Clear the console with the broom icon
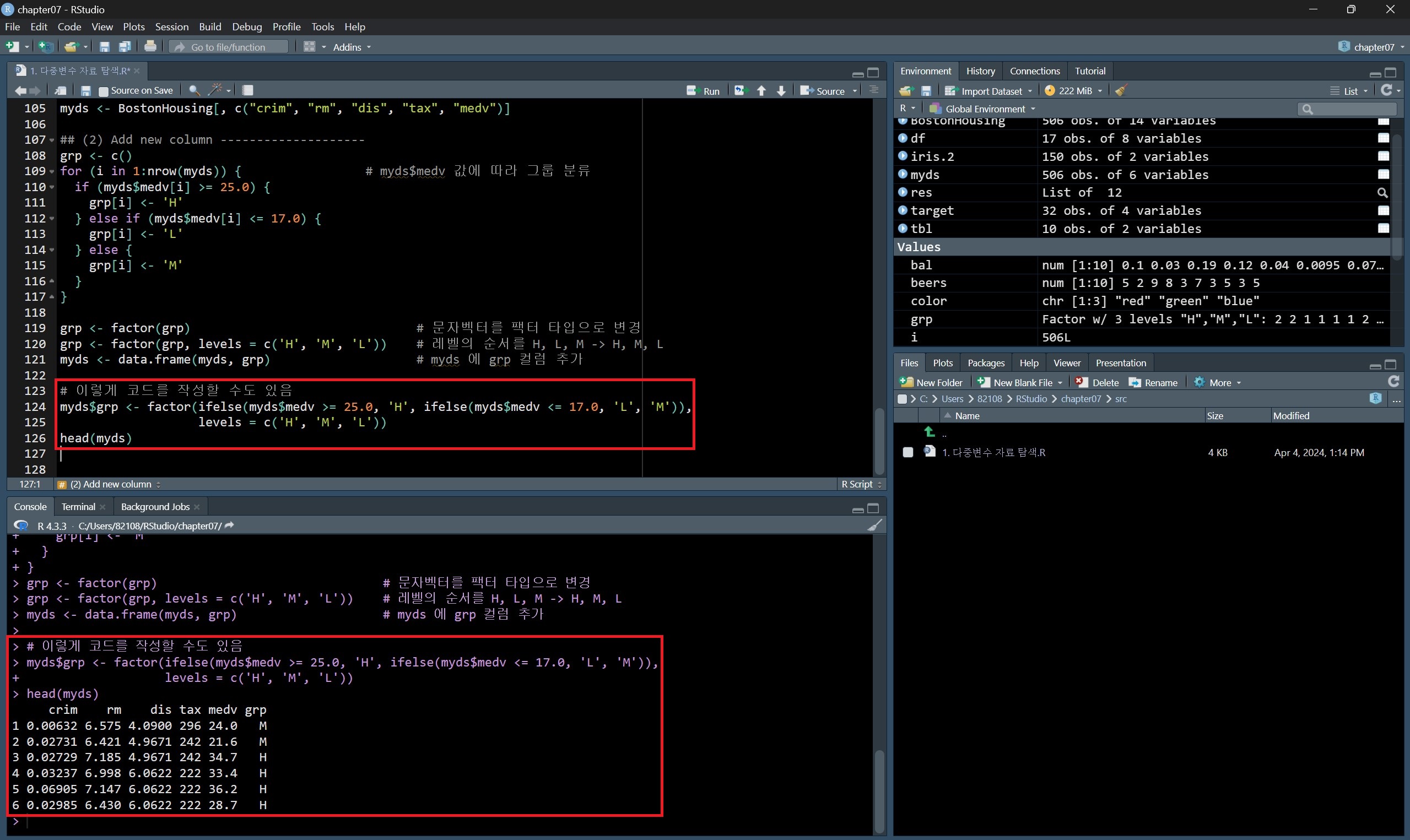This screenshot has width=1410, height=840. pyautogui.click(x=874, y=525)
